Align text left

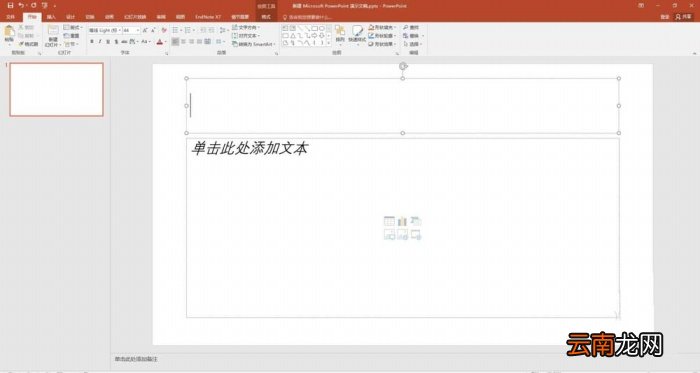click(x=175, y=41)
